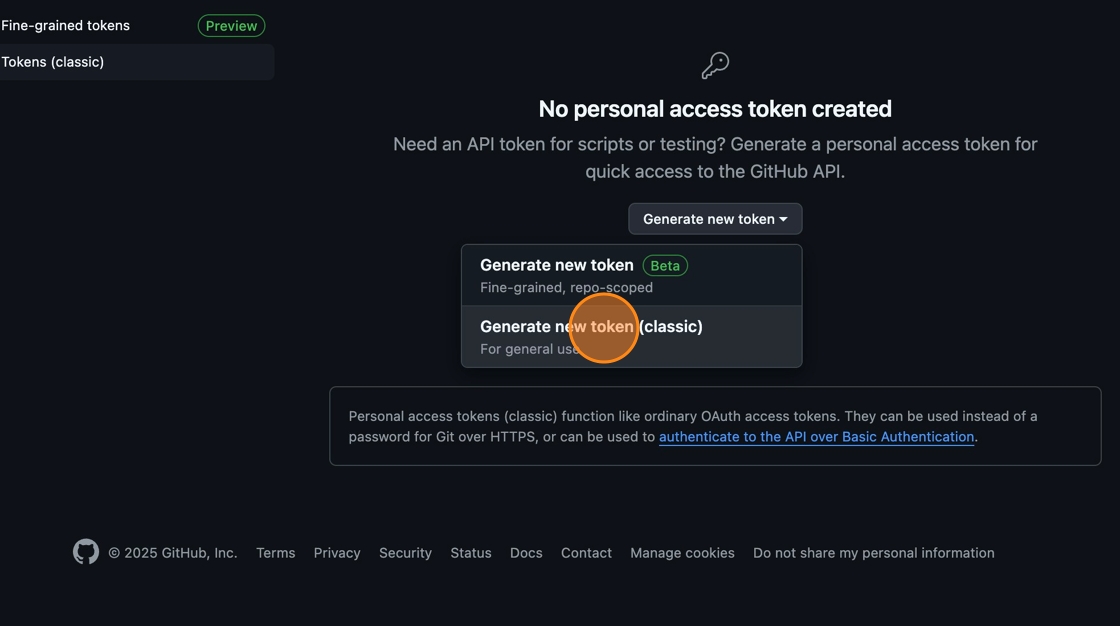Click the green Preview badge
1120x626 pixels.
point(231,26)
